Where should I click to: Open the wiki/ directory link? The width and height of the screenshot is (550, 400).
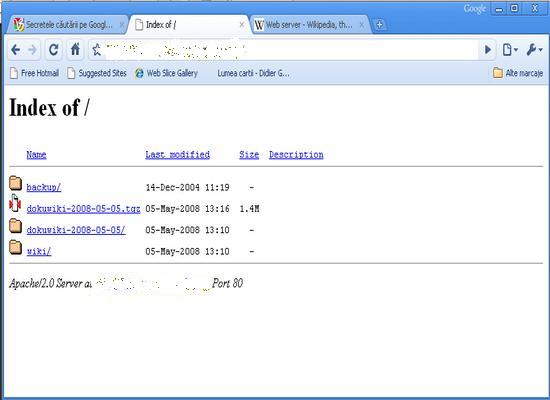(x=39, y=251)
